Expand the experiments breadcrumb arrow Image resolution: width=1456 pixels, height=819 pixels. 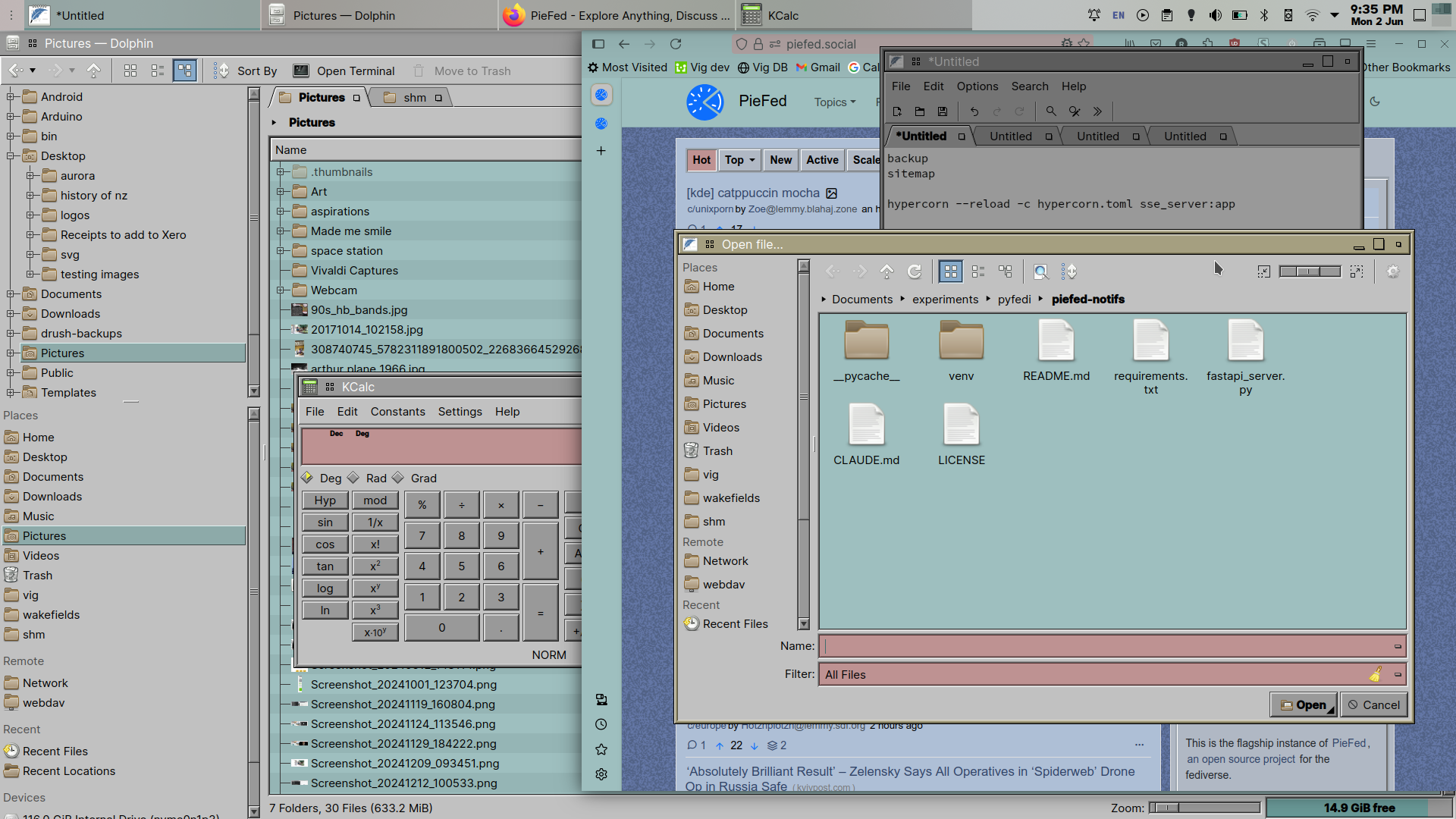tap(988, 299)
